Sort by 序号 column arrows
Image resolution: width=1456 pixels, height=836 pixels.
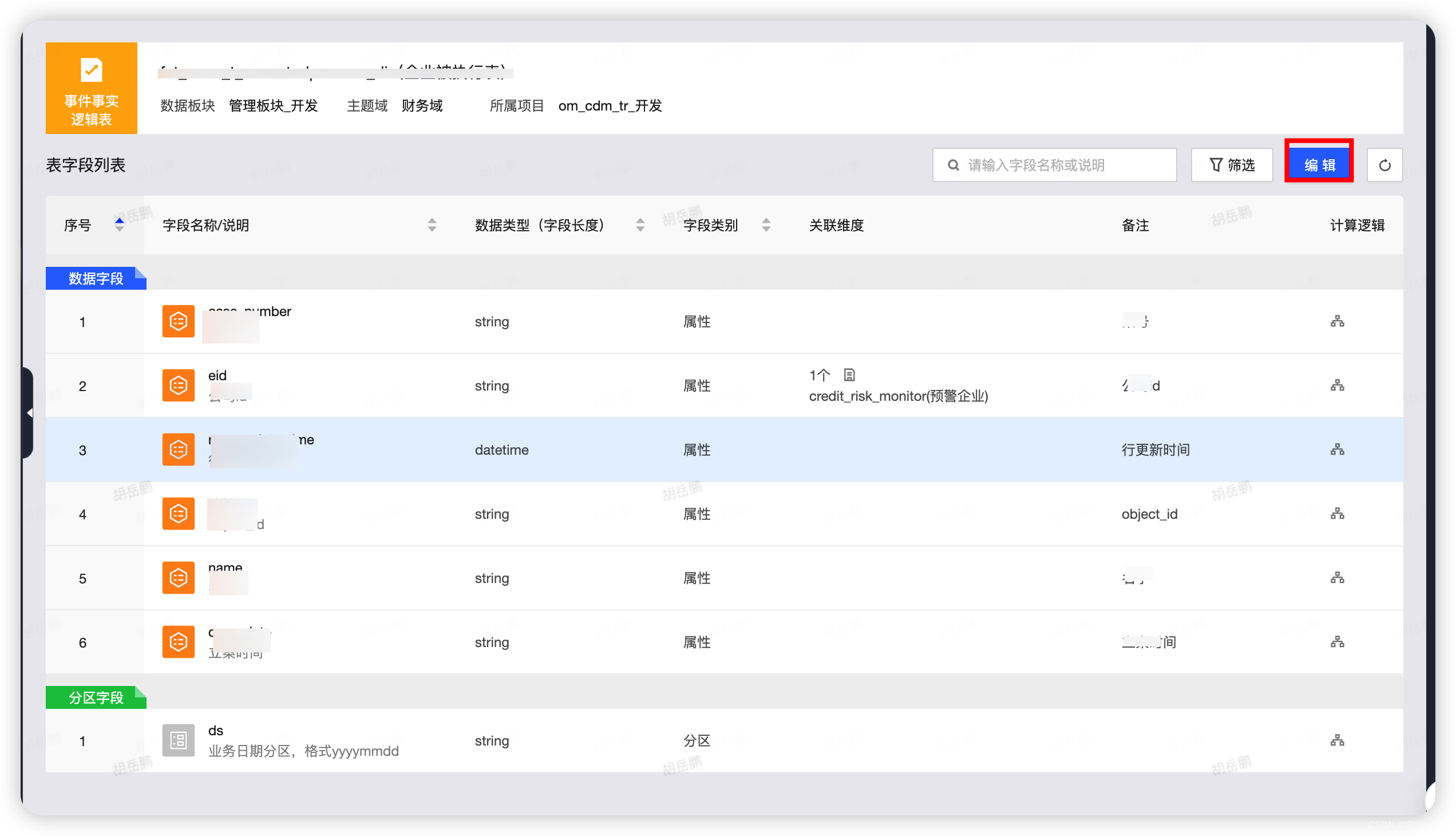tap(120, 224)
